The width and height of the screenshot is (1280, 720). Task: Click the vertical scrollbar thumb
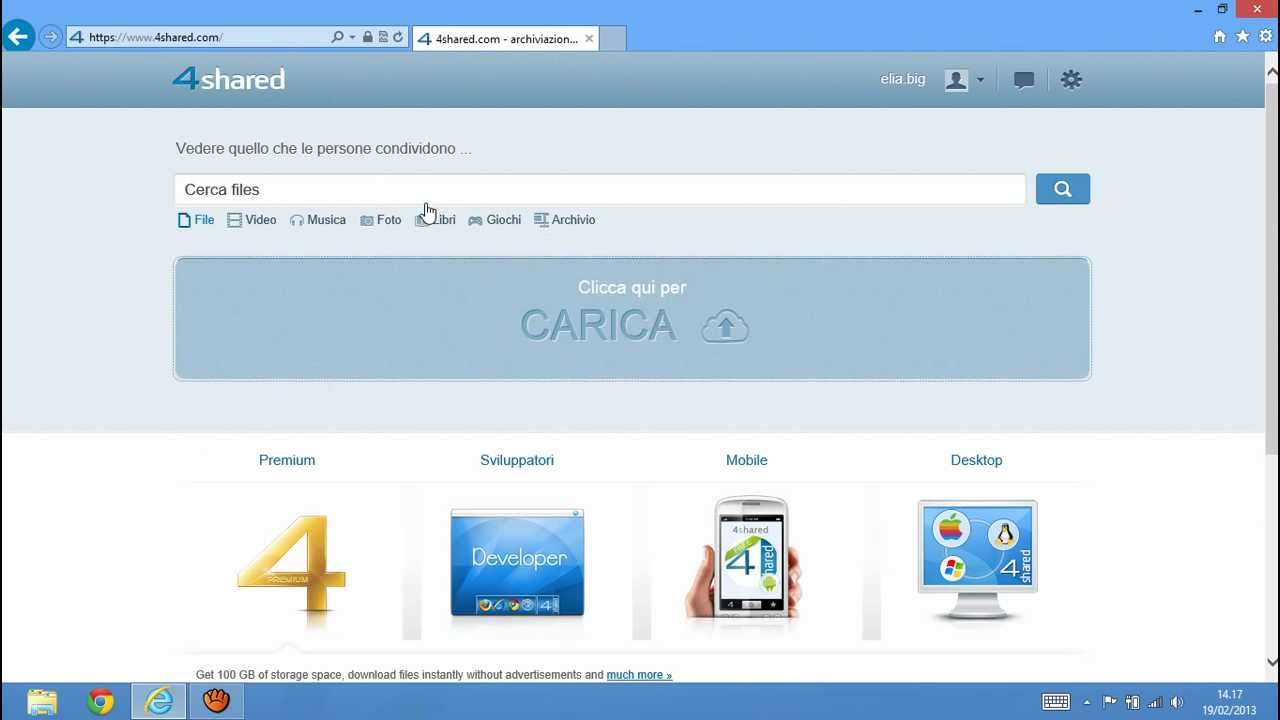pos(1272,267)
